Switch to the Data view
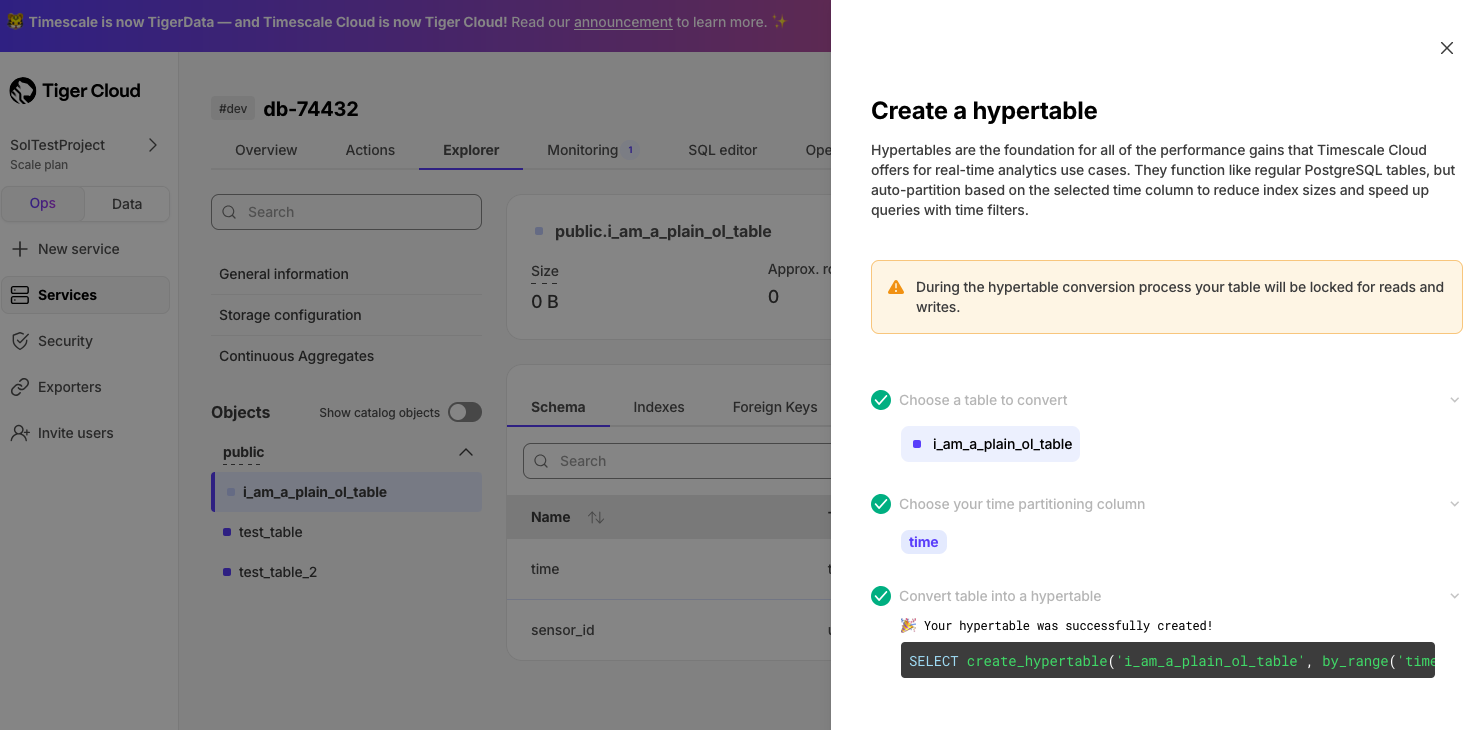1480x730 pixels. click(x=127, y=203)
